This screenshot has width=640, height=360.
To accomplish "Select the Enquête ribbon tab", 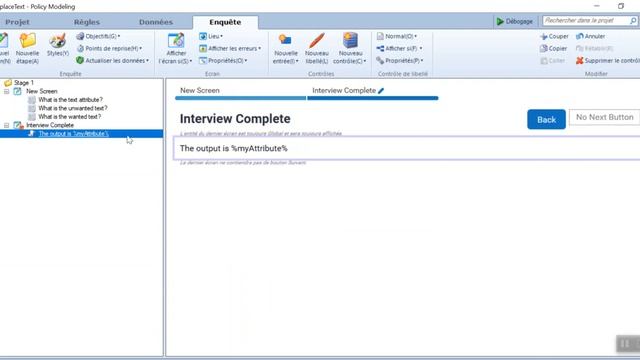I will (225, 22).
